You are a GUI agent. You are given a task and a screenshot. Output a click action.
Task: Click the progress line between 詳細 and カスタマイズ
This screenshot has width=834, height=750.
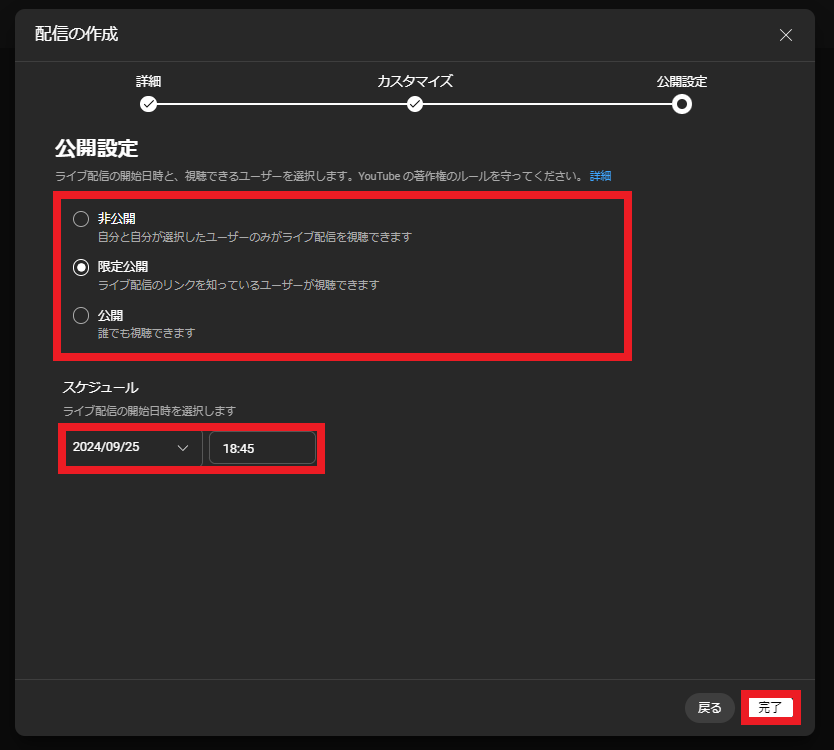click(x=281, y=104)
